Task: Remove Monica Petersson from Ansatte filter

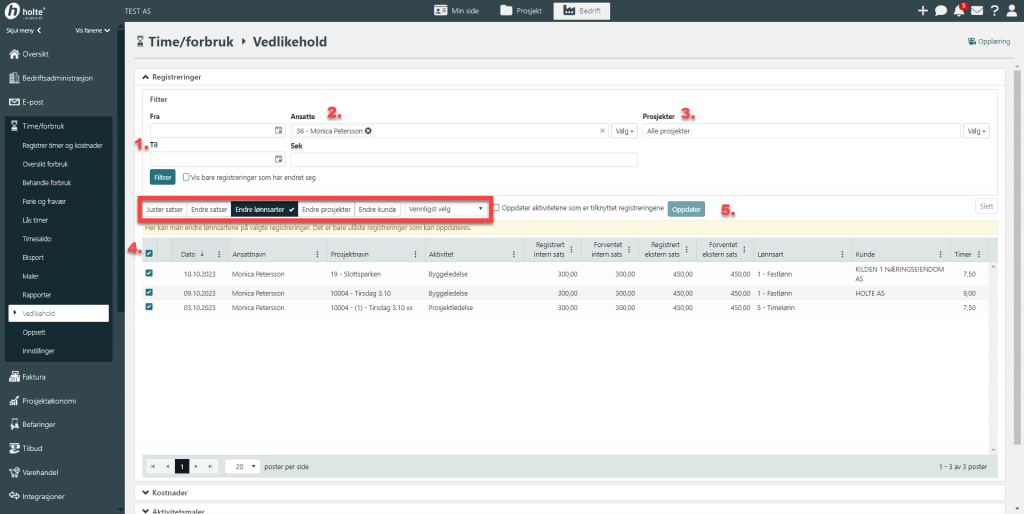Action: (x=368, y=131)
